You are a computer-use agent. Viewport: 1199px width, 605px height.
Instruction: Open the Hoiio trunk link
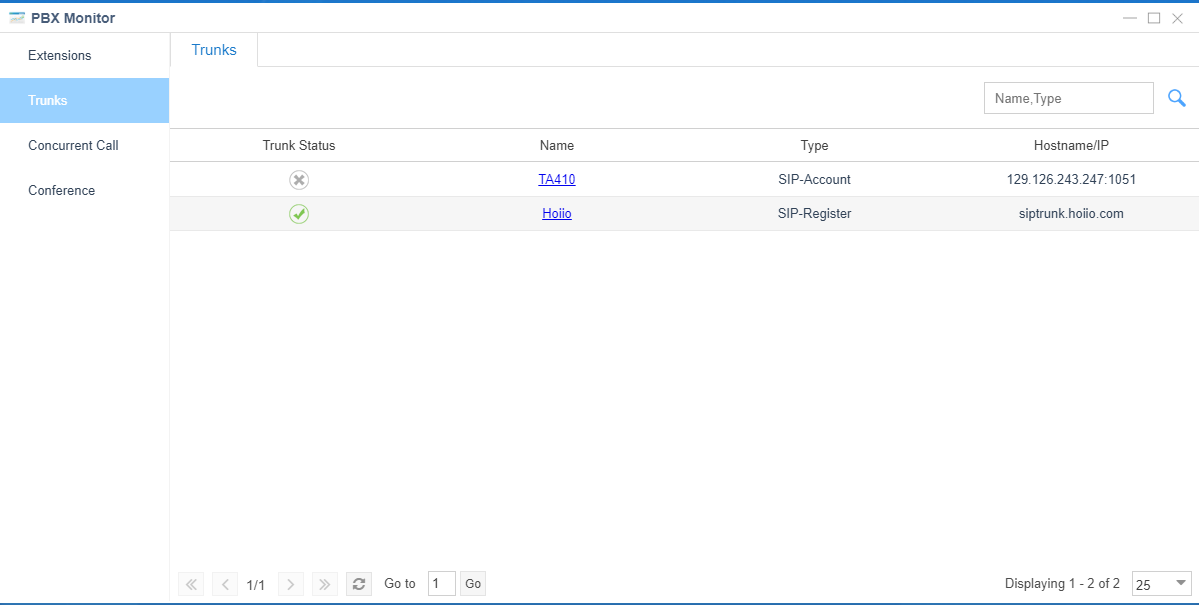coord(557,214)
